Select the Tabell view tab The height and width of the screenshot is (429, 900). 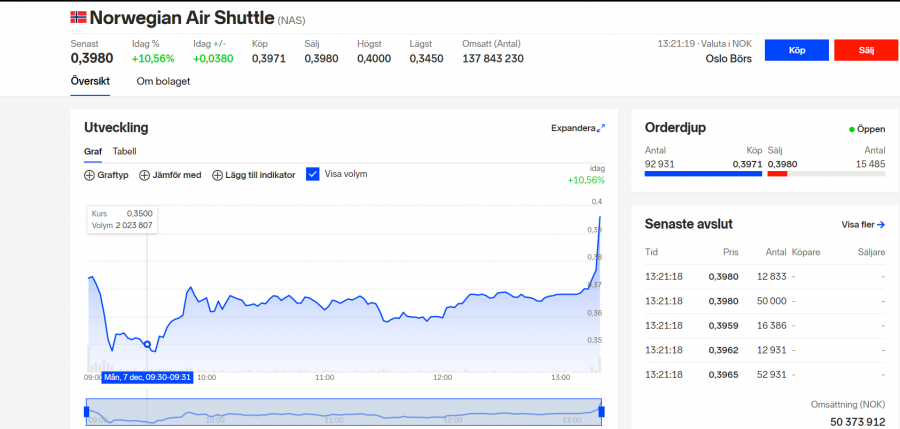point(124,152)
